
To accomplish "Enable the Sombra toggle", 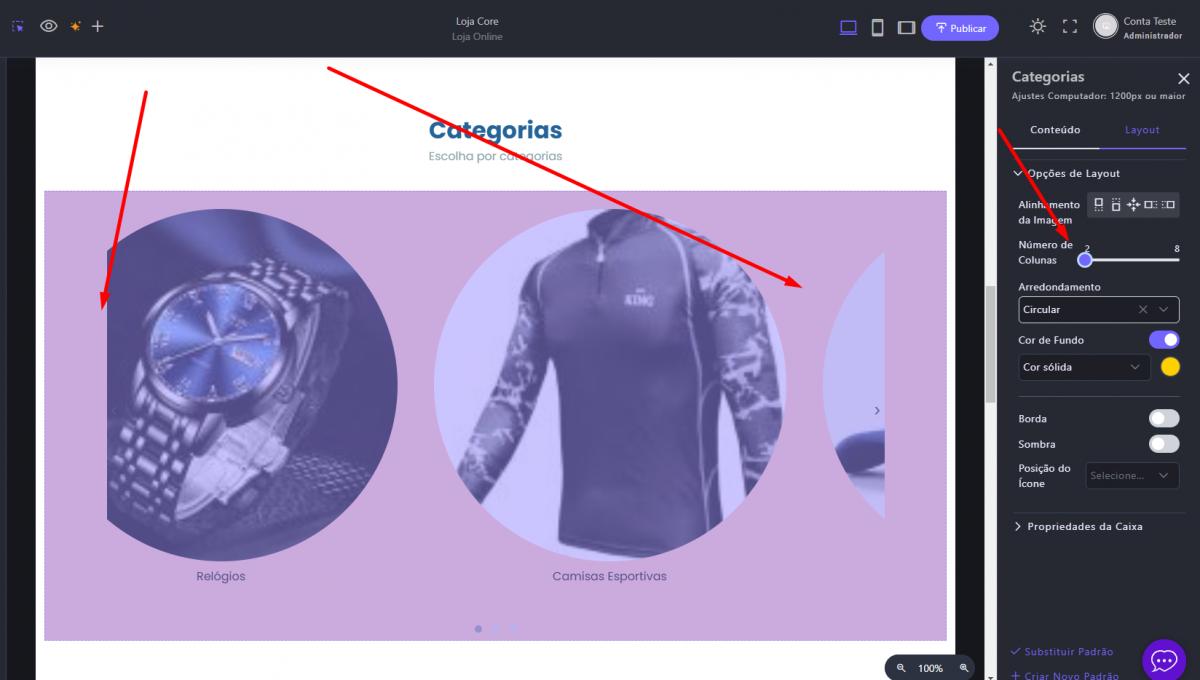I will coord(1164,444).
